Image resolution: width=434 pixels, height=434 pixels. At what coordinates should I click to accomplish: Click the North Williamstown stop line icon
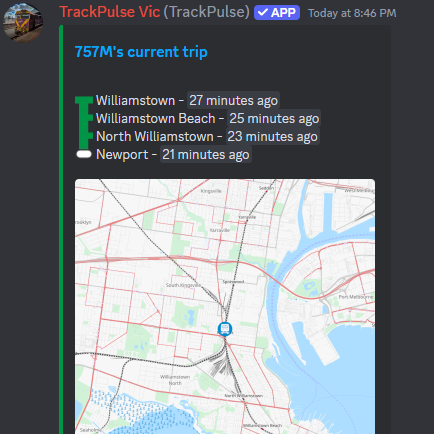coord(84,136)
